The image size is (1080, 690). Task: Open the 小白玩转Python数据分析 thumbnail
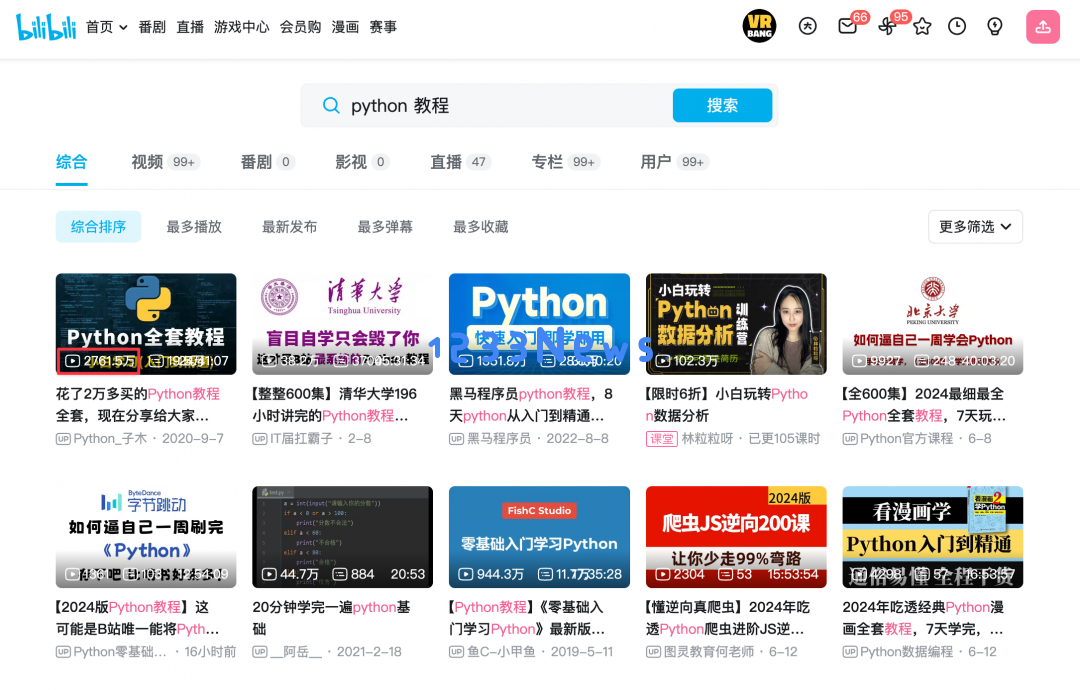(x=736, y=324)
